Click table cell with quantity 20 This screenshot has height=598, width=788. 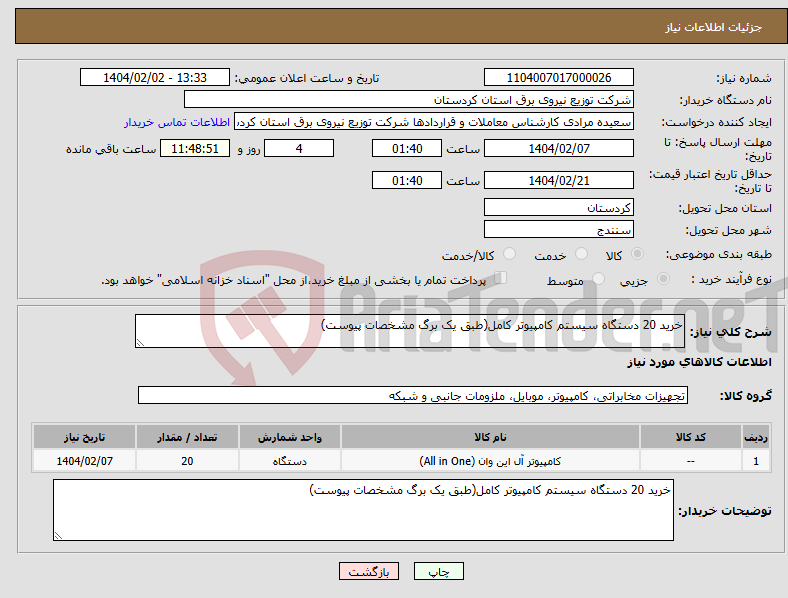(187, 461)
